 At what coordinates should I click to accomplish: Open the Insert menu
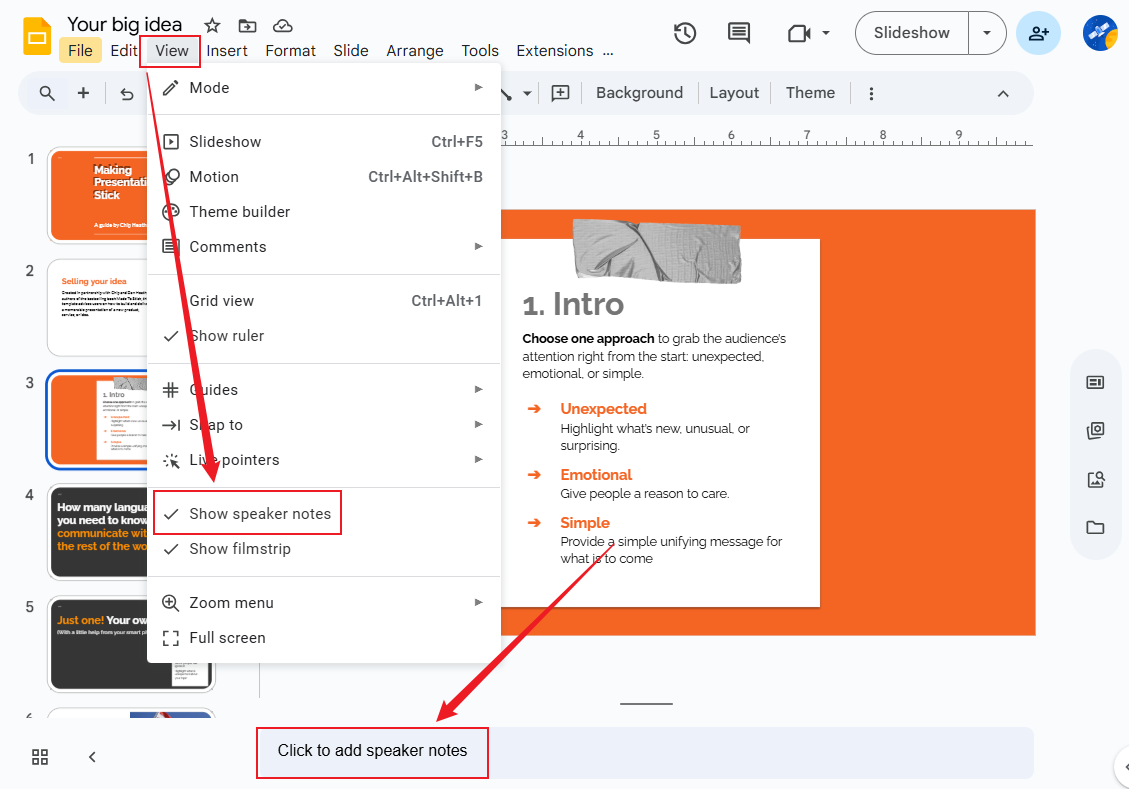(x=228, y=50)
